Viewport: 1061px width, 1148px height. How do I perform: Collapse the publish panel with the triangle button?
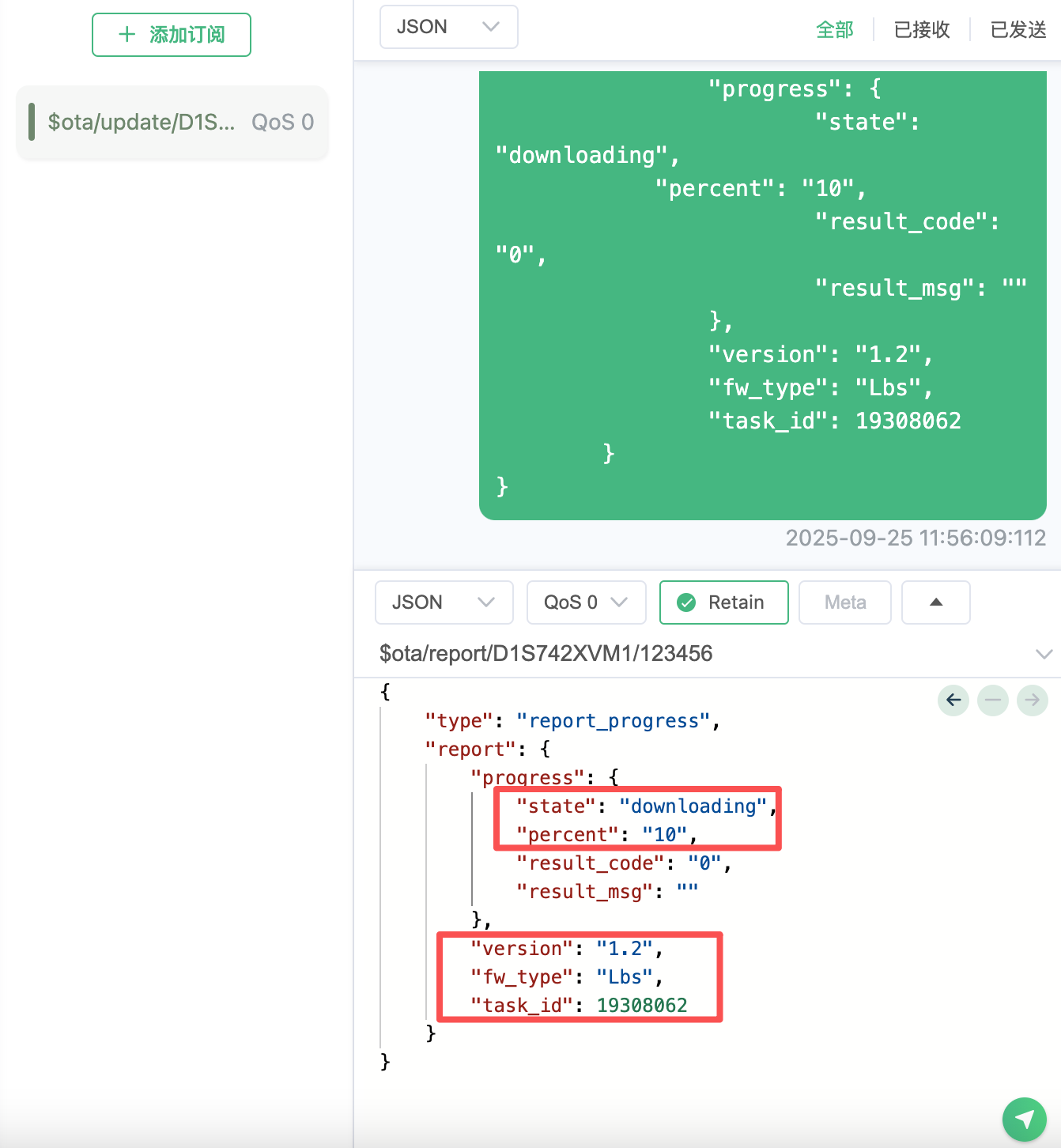click(935, 602)
